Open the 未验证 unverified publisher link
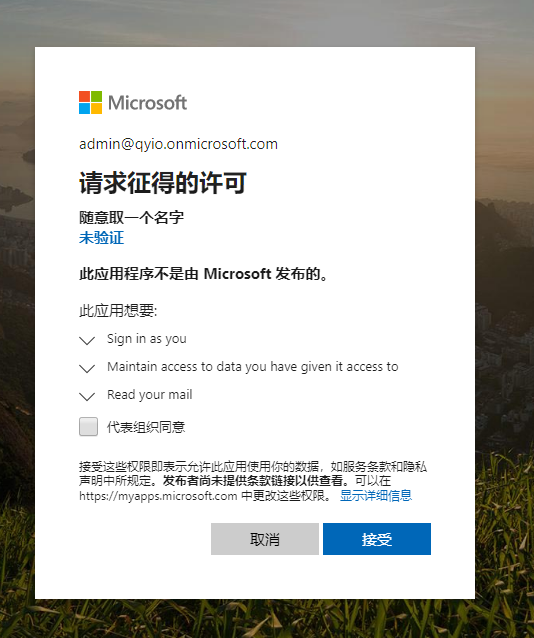The height and width of the screenshot is (638, 534). [101, 238]
